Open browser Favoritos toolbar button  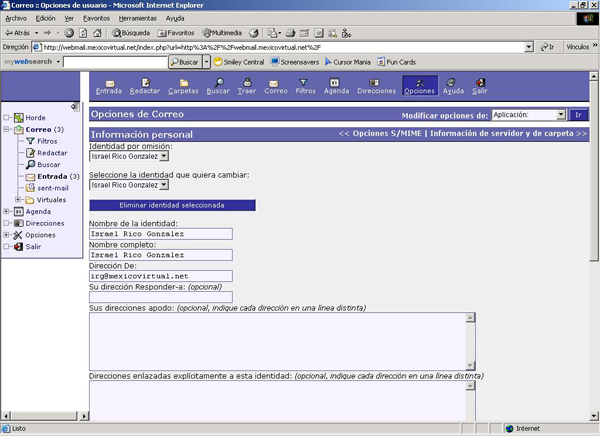[176, 33]
